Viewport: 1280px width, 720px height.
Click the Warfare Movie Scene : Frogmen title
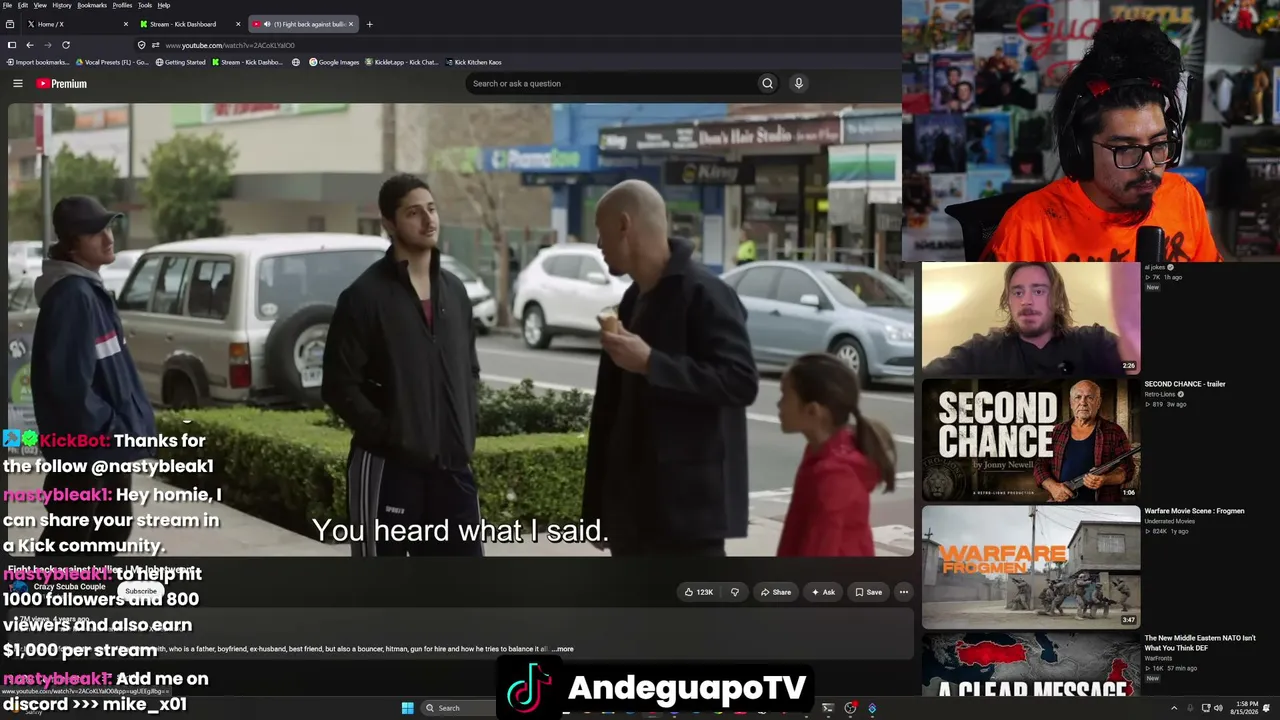coord(1194,511)
